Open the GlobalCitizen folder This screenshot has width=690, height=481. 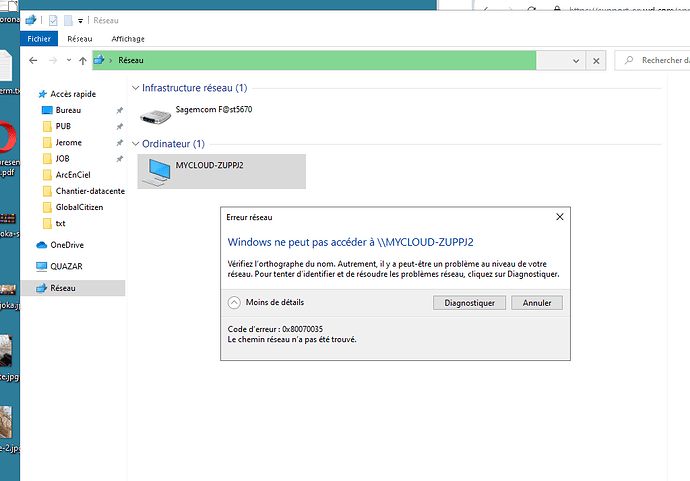(79, 207)
